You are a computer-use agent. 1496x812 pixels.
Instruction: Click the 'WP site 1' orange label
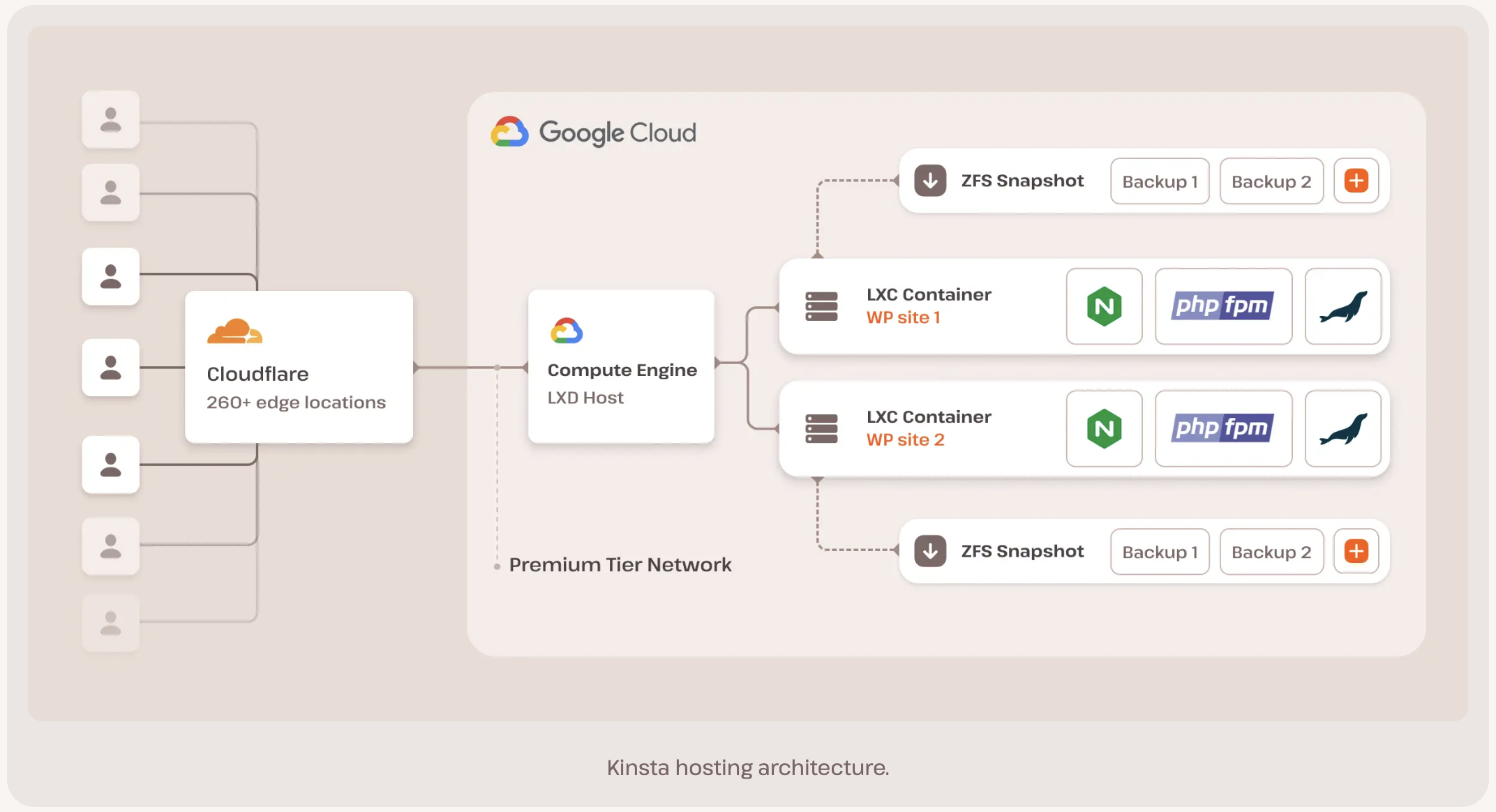(904, 317)
